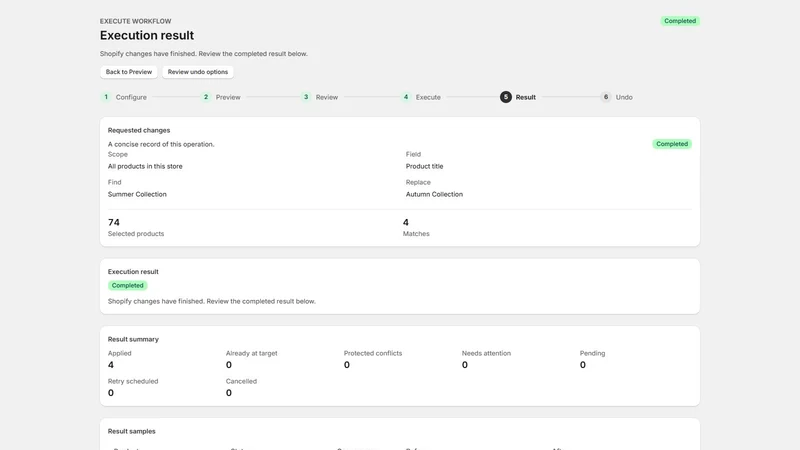Go to step 6 Undo
Image resolution: width=800 pixels, height=450 pixels.
coord(617,97)
